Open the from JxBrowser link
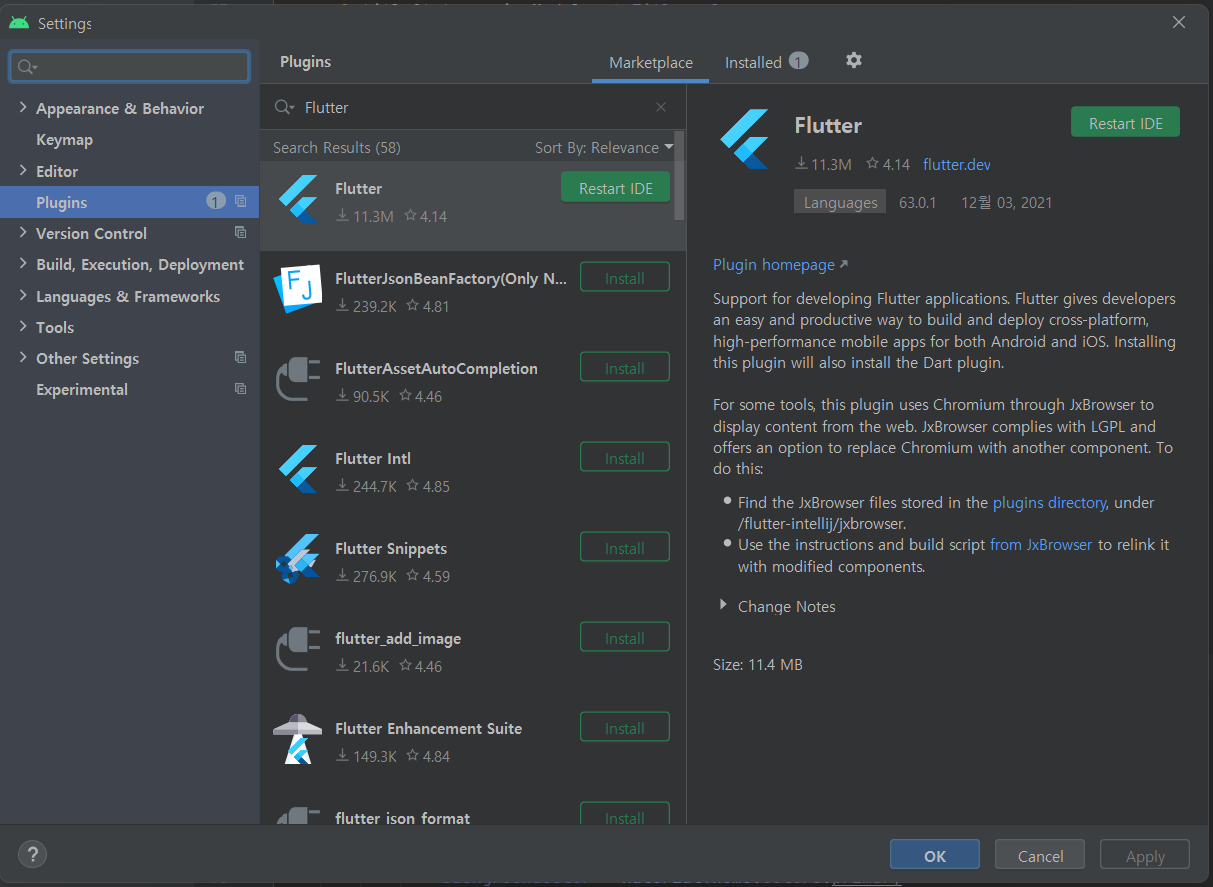The width and height of the screenshot is (1213, 887). (1041, 544)
